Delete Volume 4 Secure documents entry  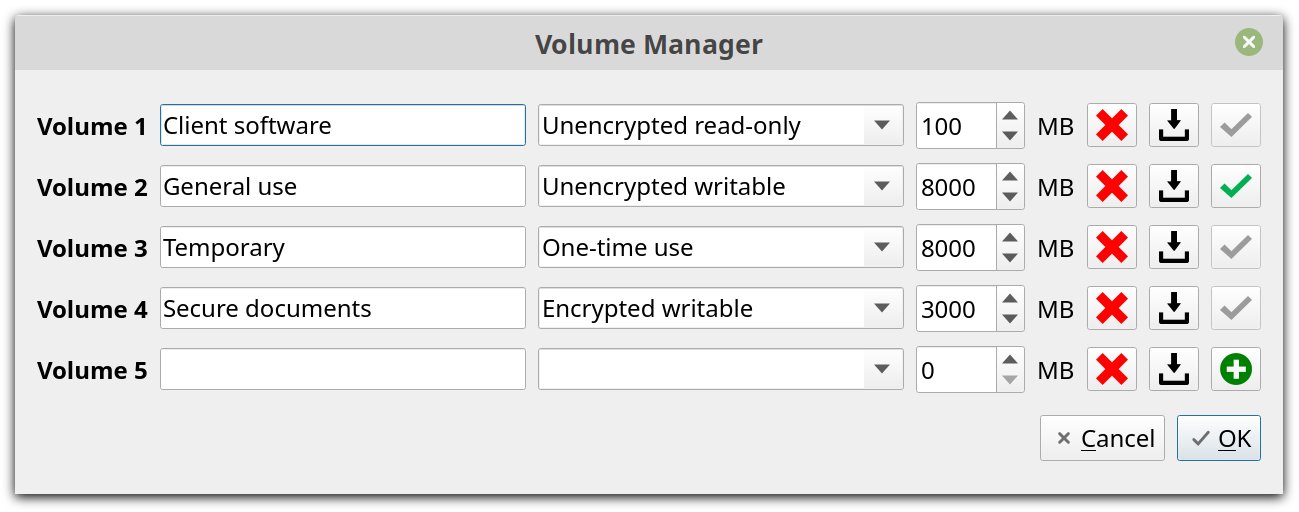pos(1112,309)
